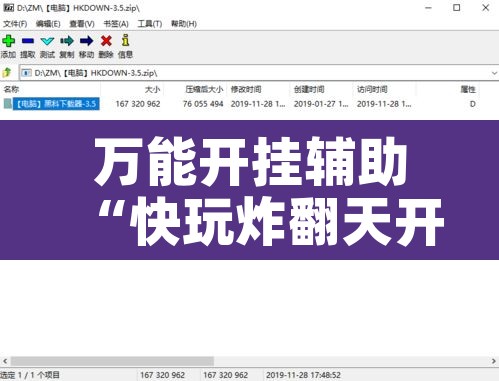Sort by Modified (修改时间) column header
Image resolution: width=499 pixels, height=381 pixels.
click(258, 89)
